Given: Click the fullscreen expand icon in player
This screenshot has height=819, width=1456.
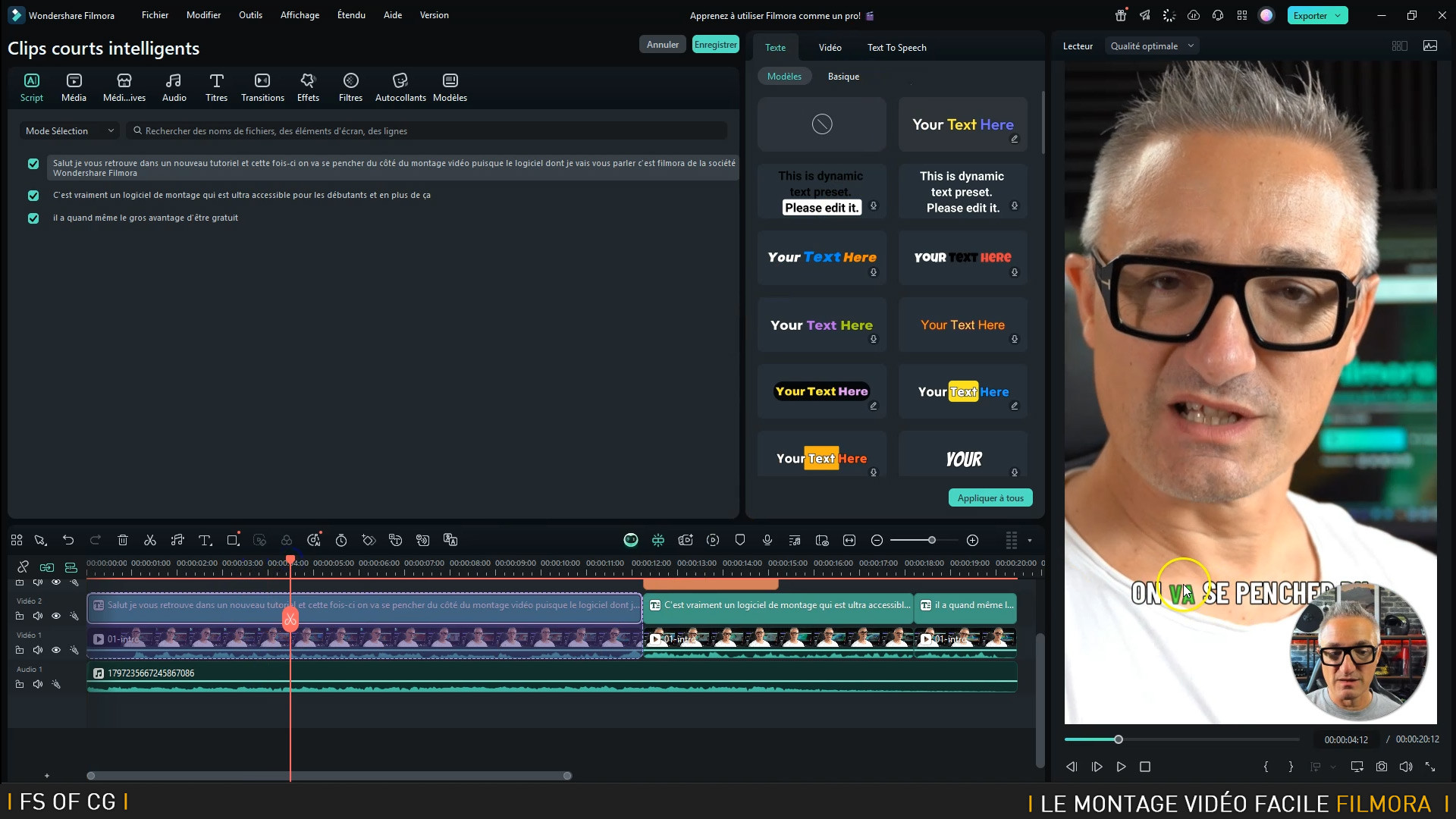Looking at the screenshot, I should [1430, 767].
